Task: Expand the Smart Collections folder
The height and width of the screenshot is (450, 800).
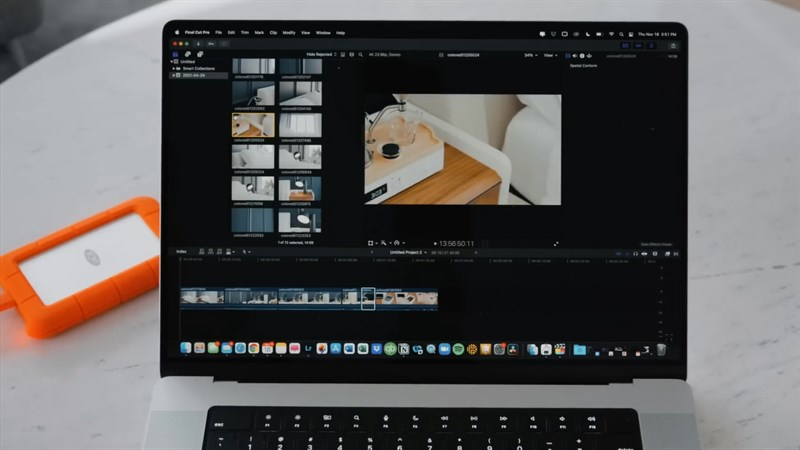Action: (173, 68)
